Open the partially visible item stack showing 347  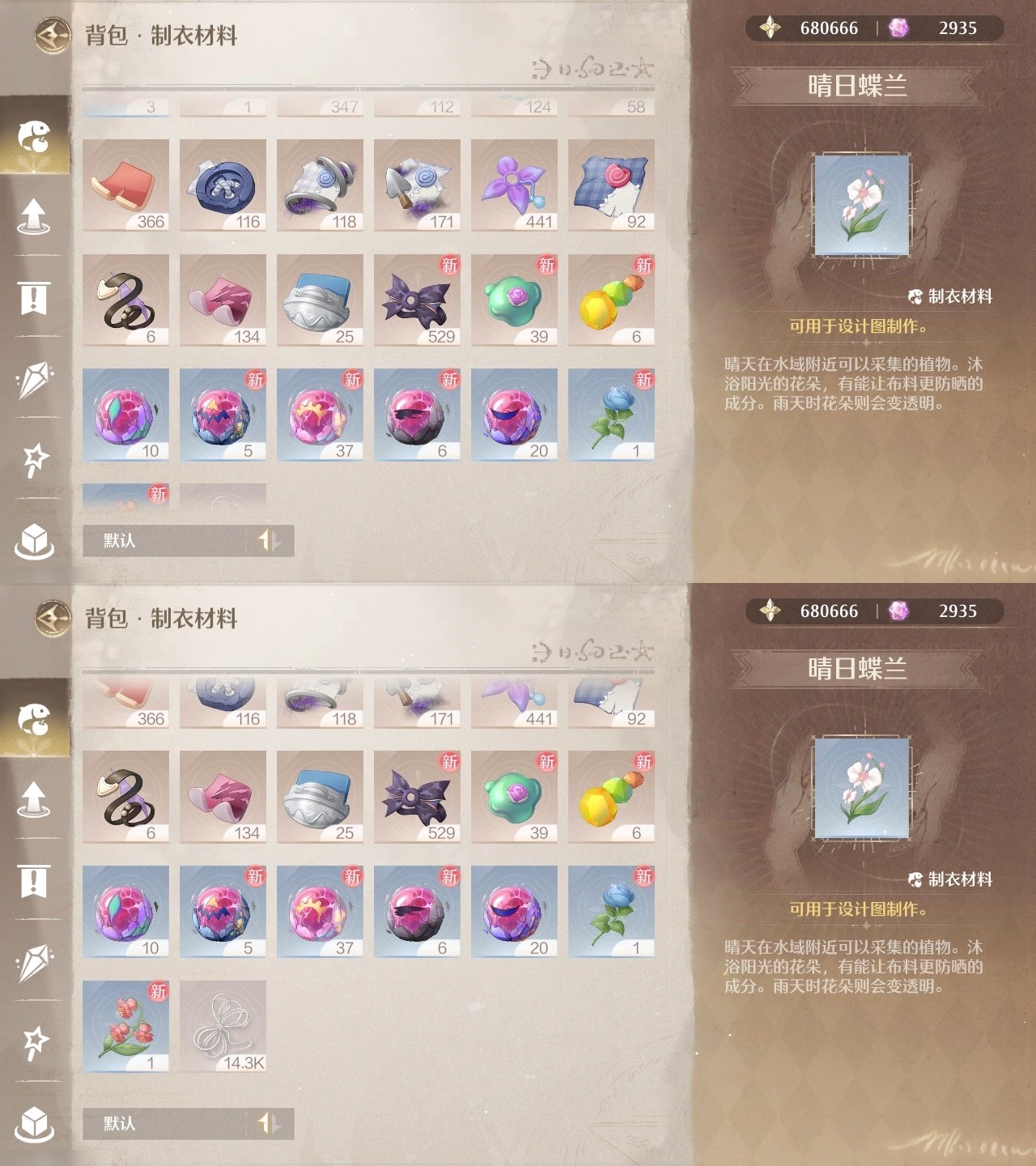coord(320,107)
